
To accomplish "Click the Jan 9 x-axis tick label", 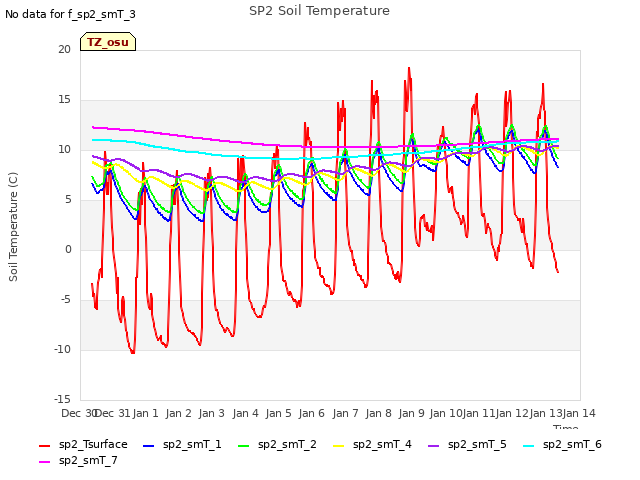I will (x=411, y=413).
